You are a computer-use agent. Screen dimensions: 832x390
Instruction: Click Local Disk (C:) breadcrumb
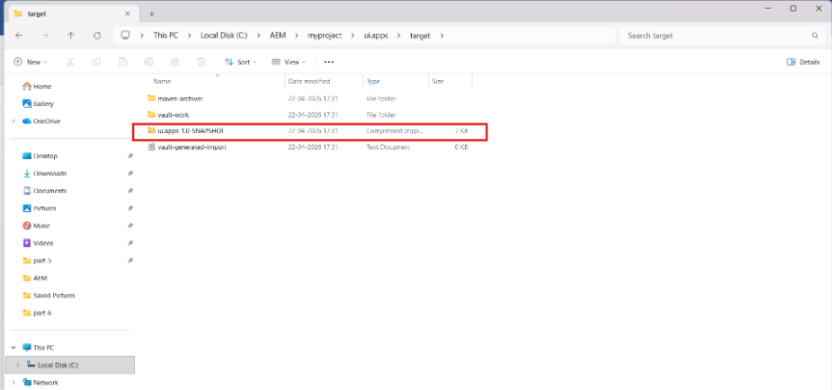click(224, 36)
